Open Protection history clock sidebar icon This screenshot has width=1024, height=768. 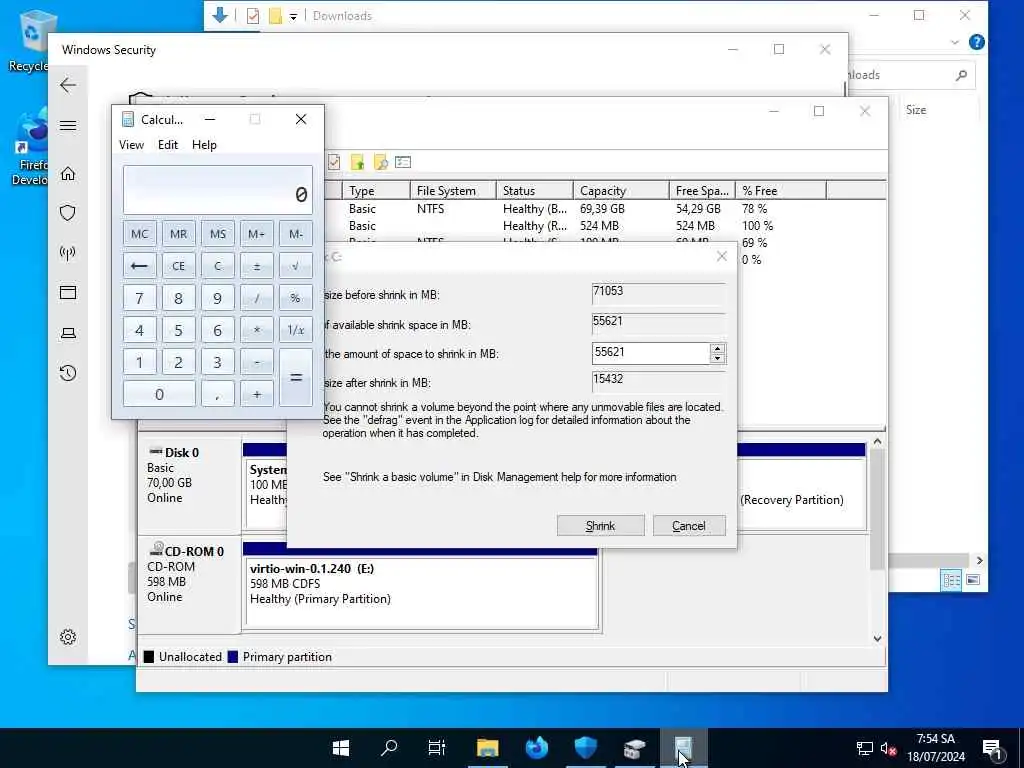68,373
